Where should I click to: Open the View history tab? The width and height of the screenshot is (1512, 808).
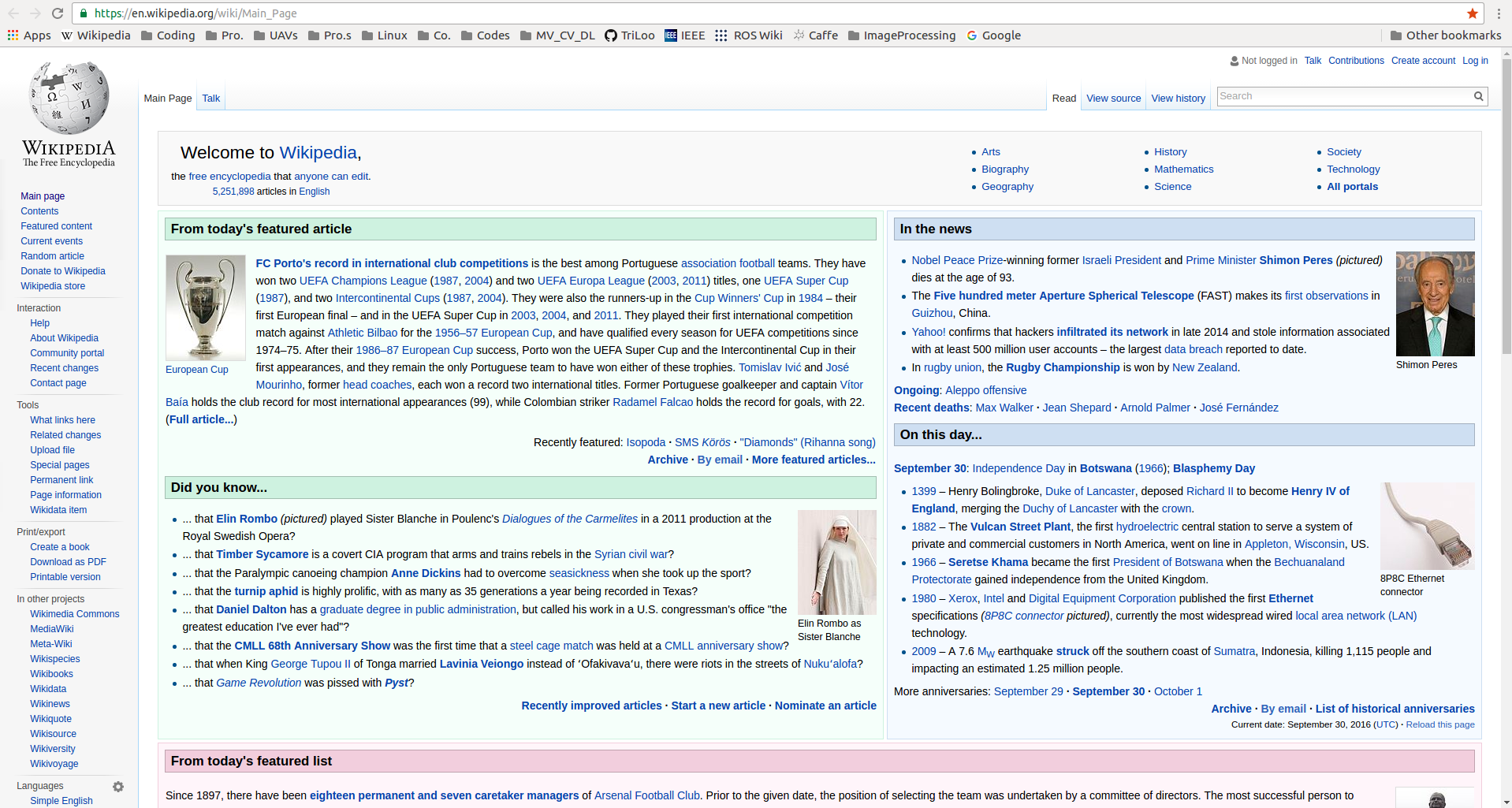coord(1179,99)
